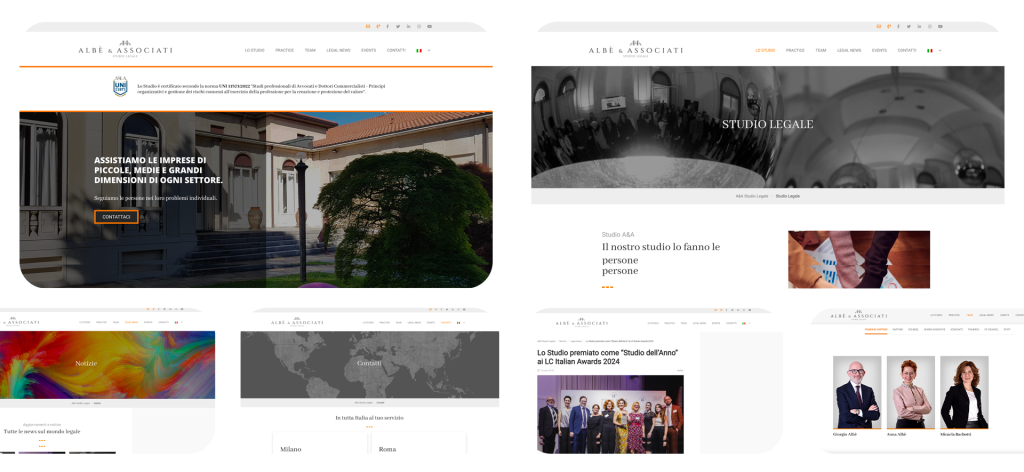This screenshot has height=472, width=1024.
Task: Open LinkedIn icon in the home page top bar
Action: (409, 26)
